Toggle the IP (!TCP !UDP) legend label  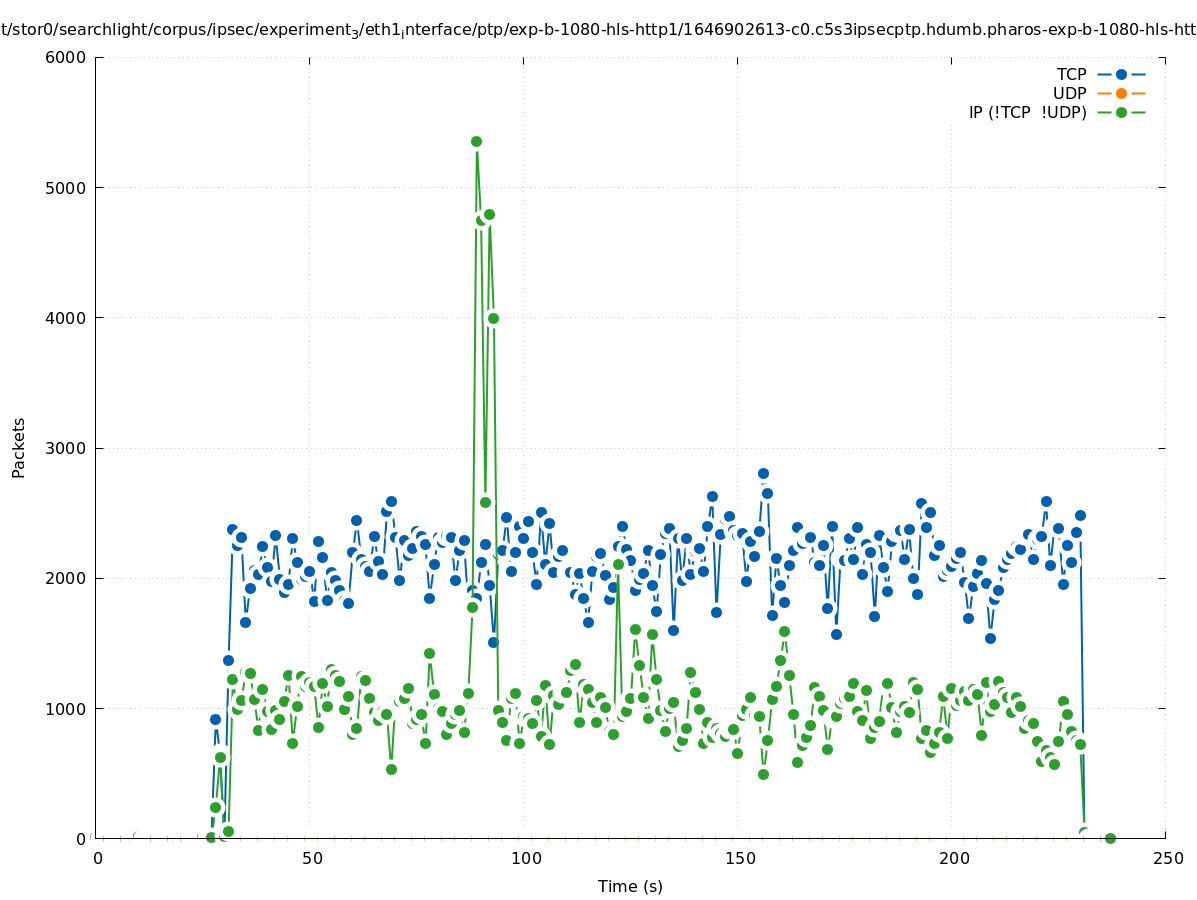click(x=1027, y=112)
